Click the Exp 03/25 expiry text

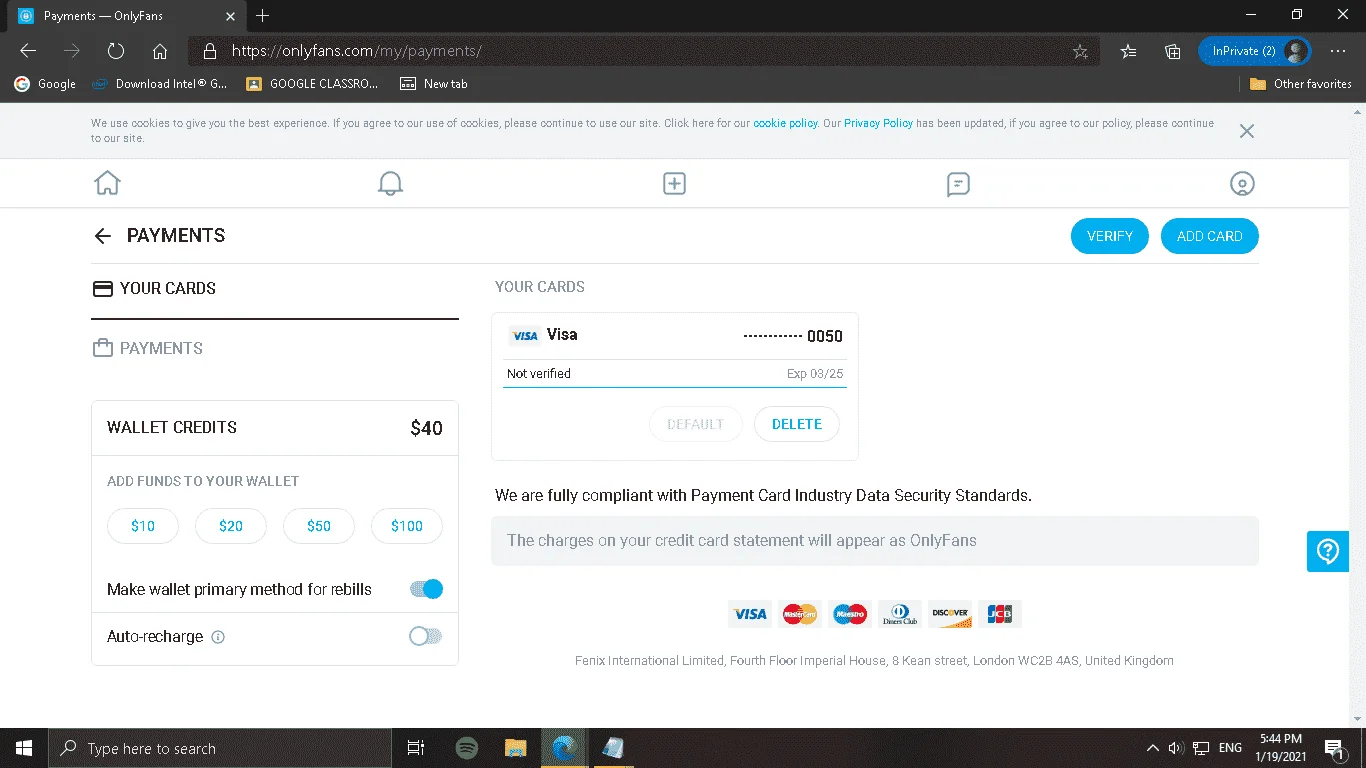tap(815, 374)
